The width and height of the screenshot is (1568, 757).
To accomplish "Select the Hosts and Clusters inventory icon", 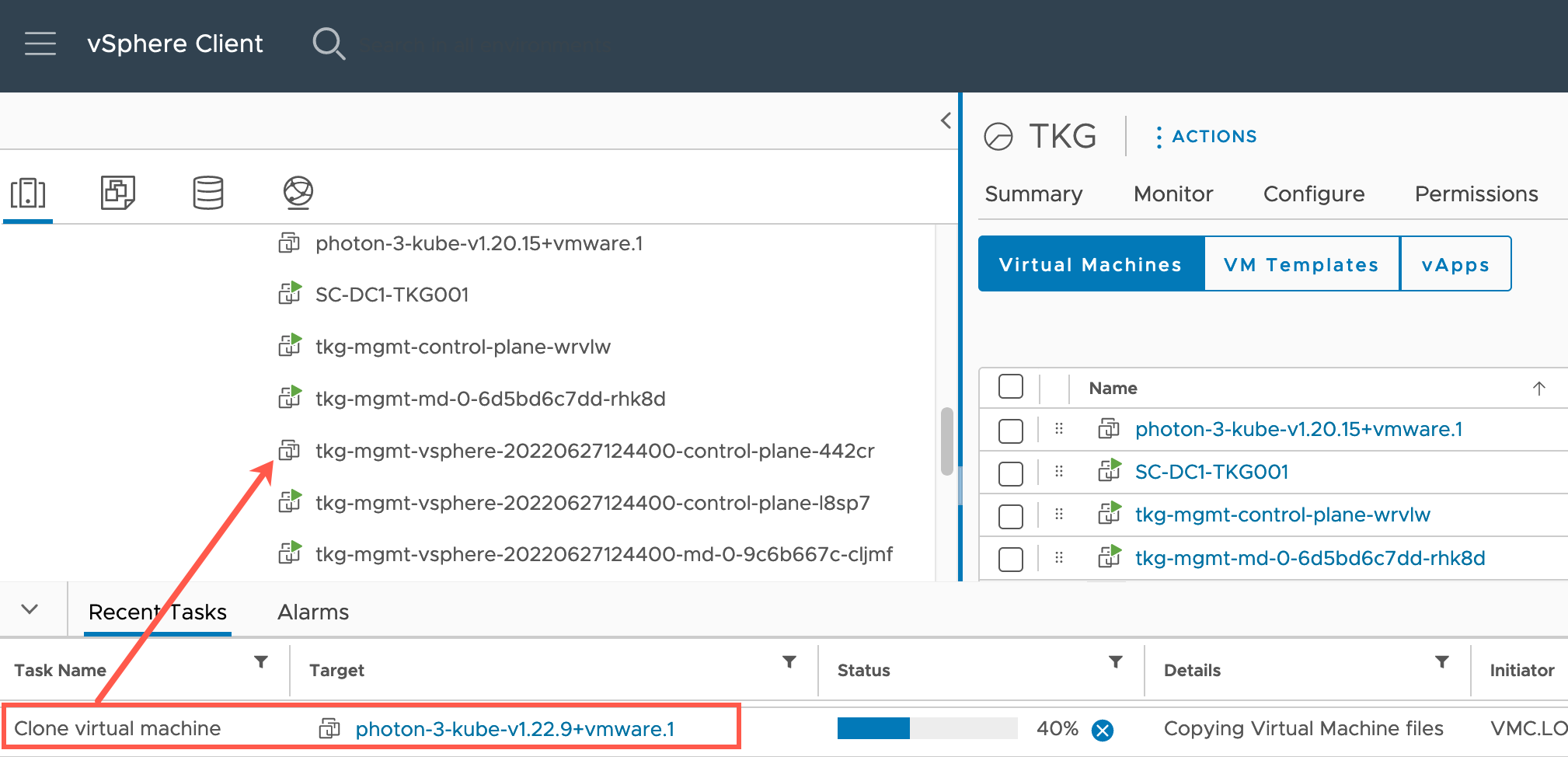I will coord(28,193).
